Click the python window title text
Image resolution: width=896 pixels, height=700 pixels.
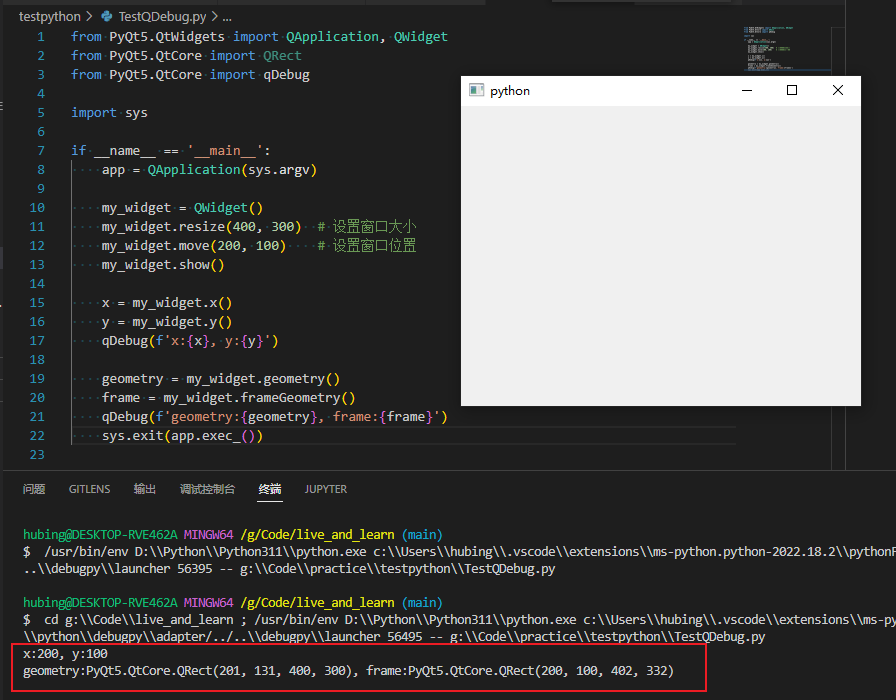510,91
